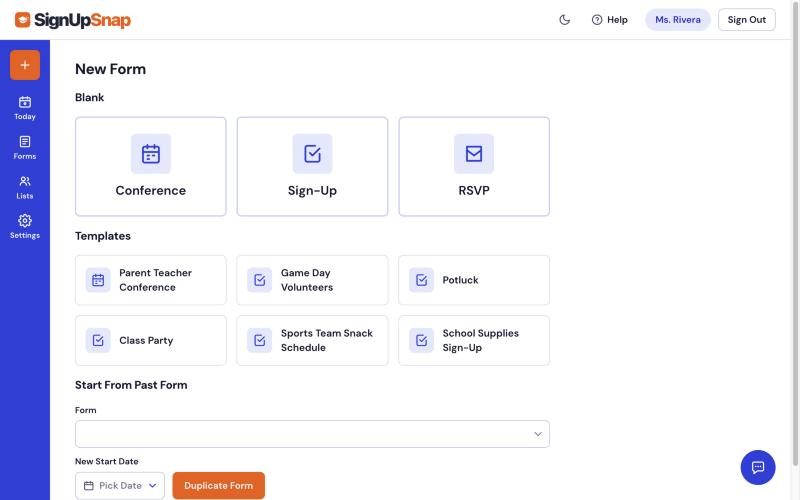Open Today in sidebar
The width and height of the screenshot is (800, 500).
pyautogui.click(x=25, y=108)
